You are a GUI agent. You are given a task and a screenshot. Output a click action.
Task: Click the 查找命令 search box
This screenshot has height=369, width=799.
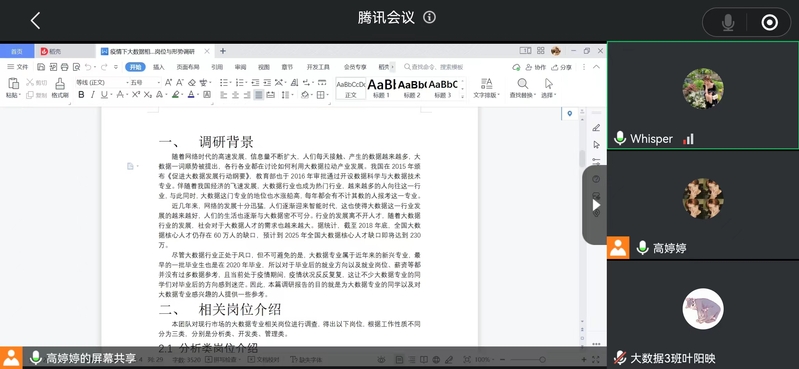pos(434,67)
